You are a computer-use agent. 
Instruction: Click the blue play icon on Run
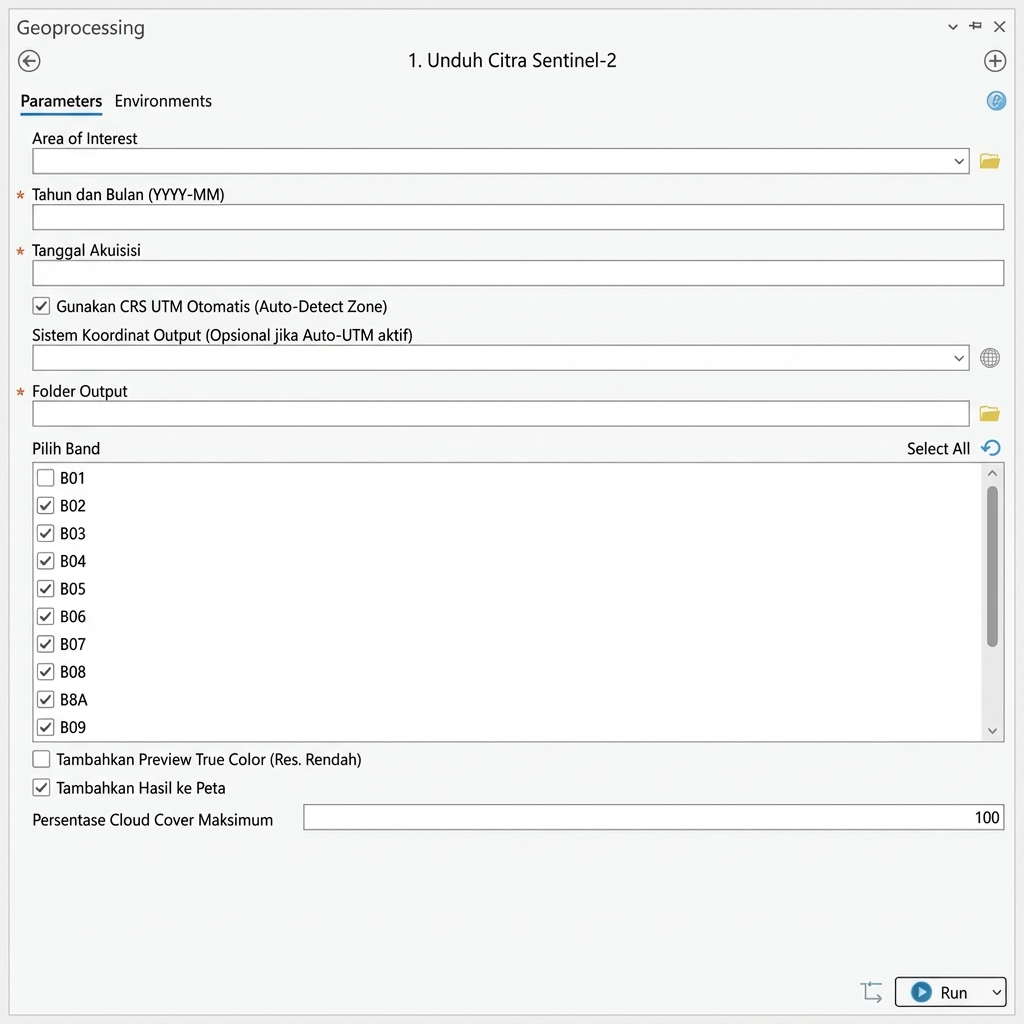pyautogui.click(x=921, y=992)
